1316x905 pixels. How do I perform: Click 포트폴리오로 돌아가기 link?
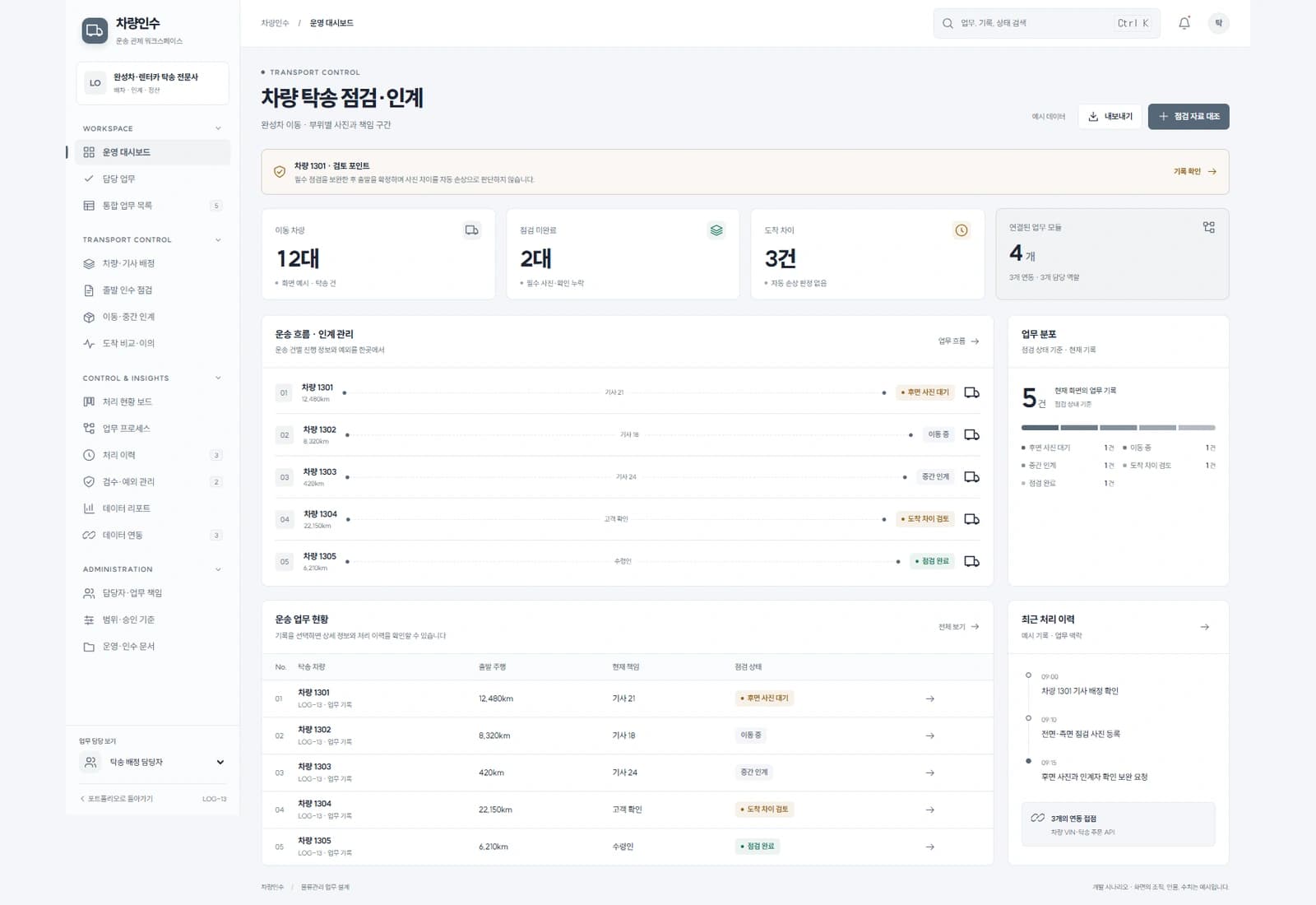point(116,799)
